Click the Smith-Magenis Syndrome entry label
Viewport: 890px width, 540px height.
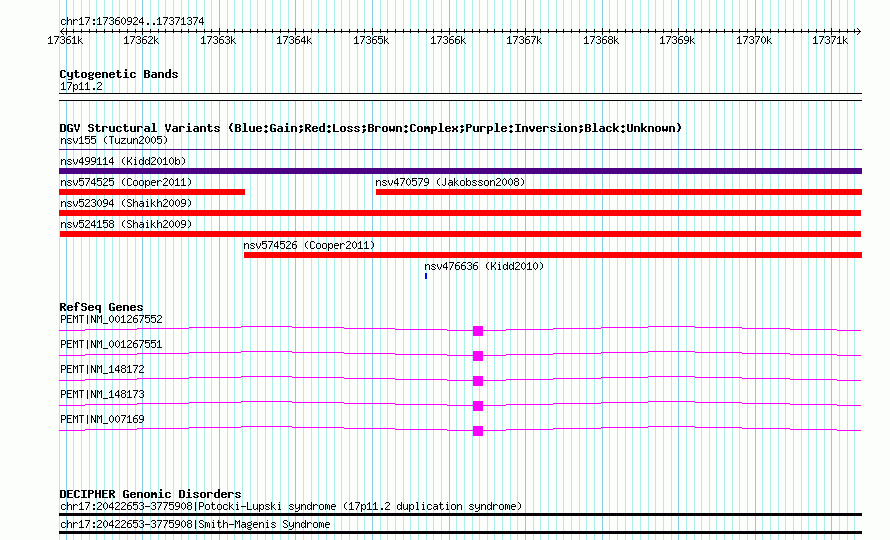195,524
